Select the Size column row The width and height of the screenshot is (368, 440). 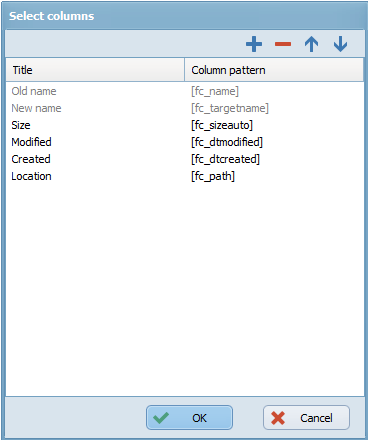(185, 125)
